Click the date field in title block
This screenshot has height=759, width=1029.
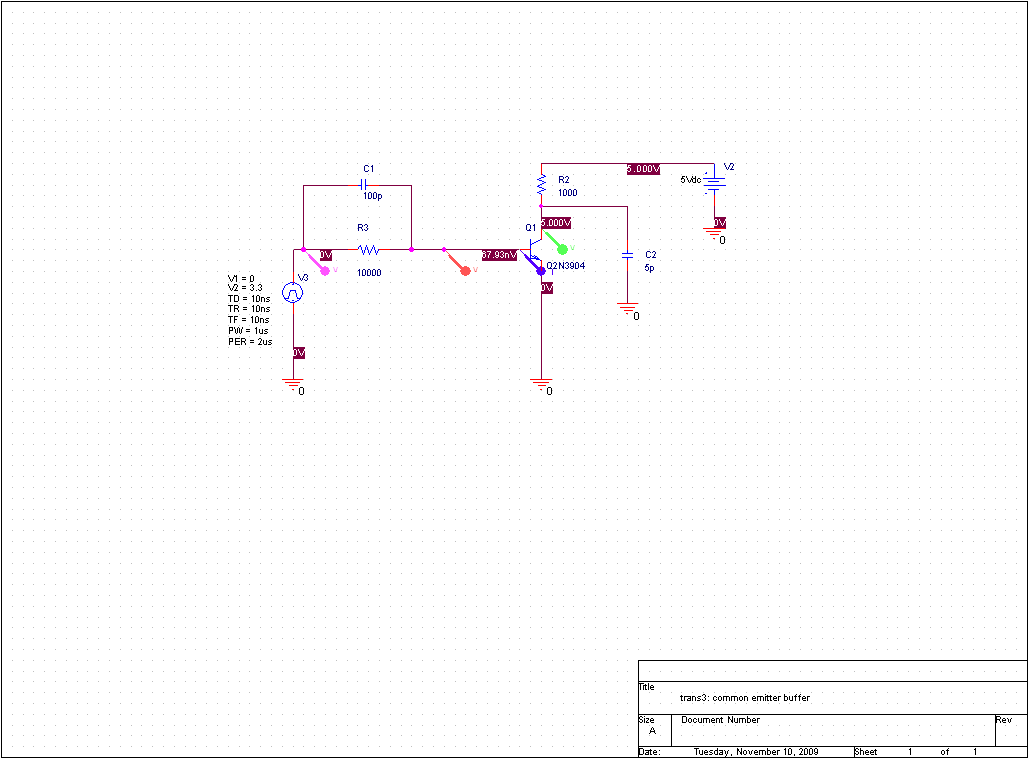(756, 752)
